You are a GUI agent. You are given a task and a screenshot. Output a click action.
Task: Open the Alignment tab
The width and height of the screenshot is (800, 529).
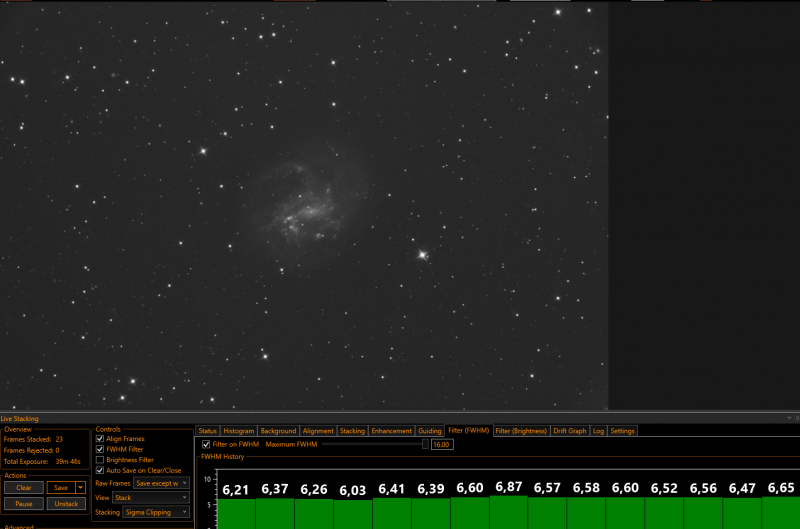click(318, 431)
